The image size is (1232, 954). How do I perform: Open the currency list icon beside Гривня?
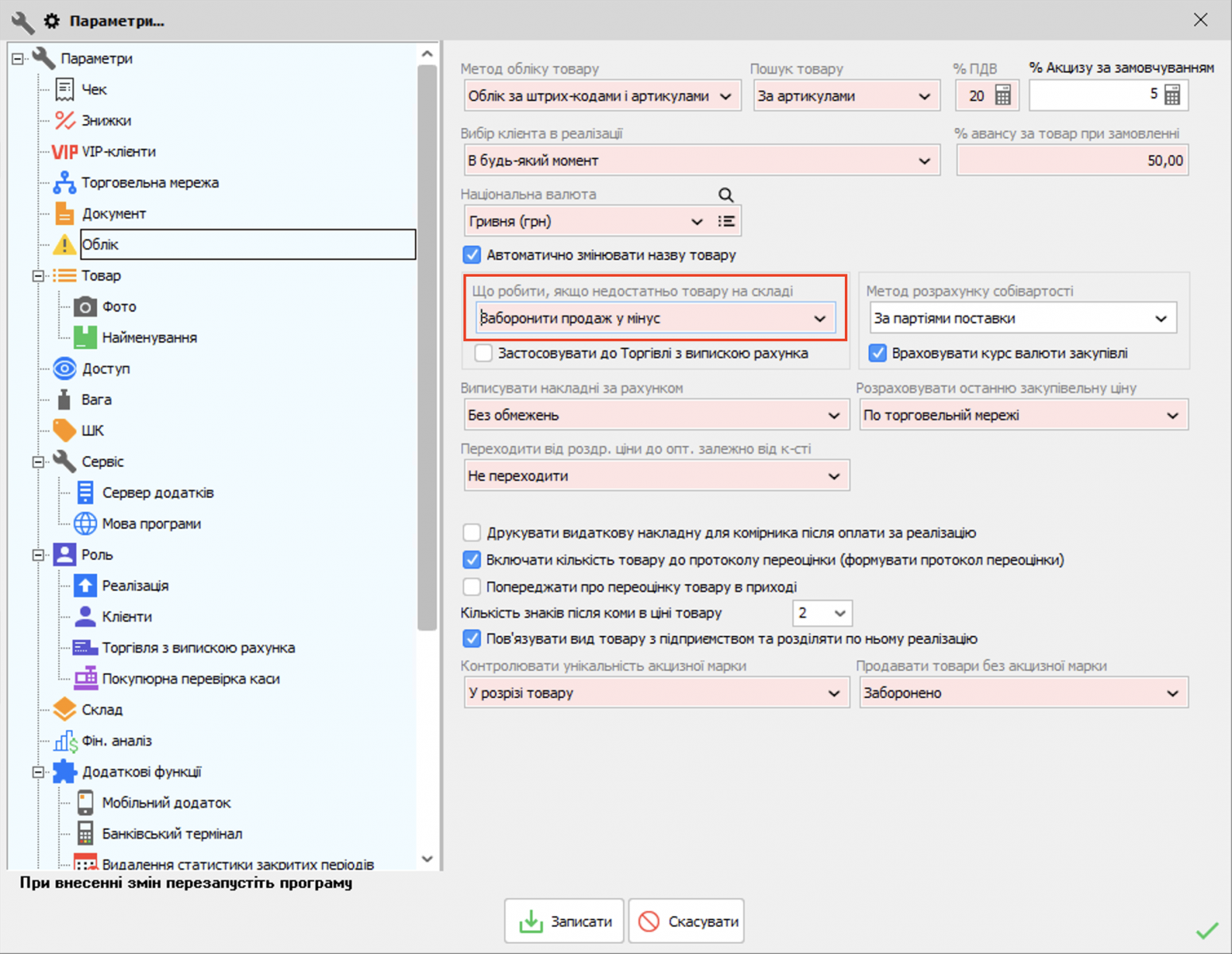click(726, 222)
